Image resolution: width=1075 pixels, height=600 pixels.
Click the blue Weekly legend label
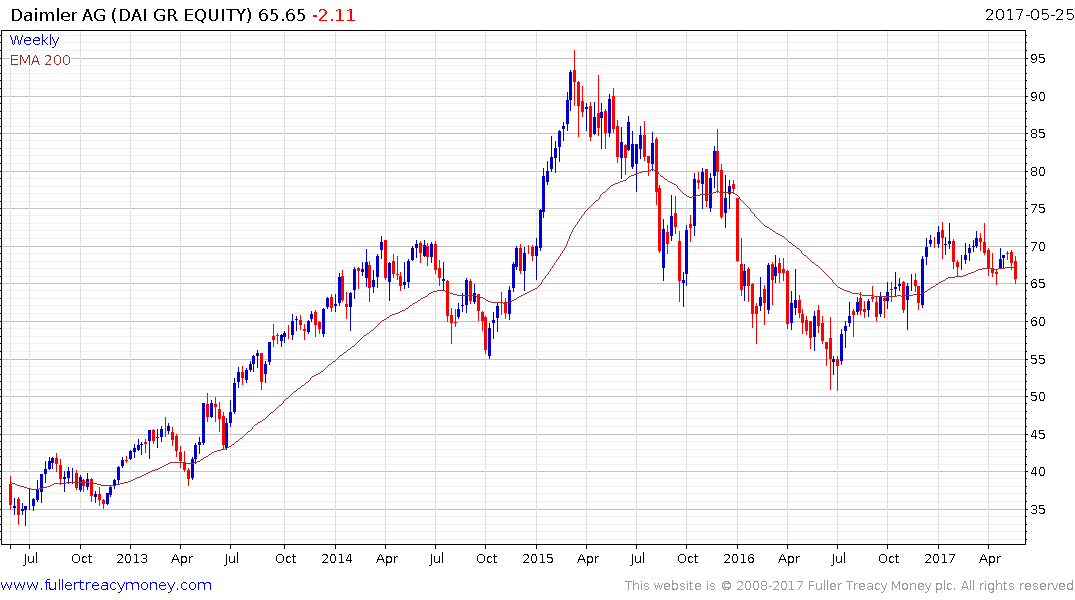pyautogui.click(x=34, y=40)
